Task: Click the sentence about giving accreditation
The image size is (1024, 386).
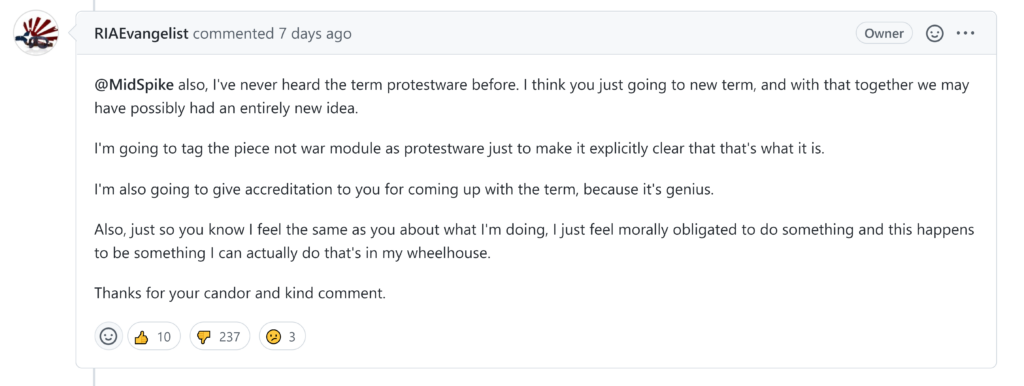Action: click(405, 190)
